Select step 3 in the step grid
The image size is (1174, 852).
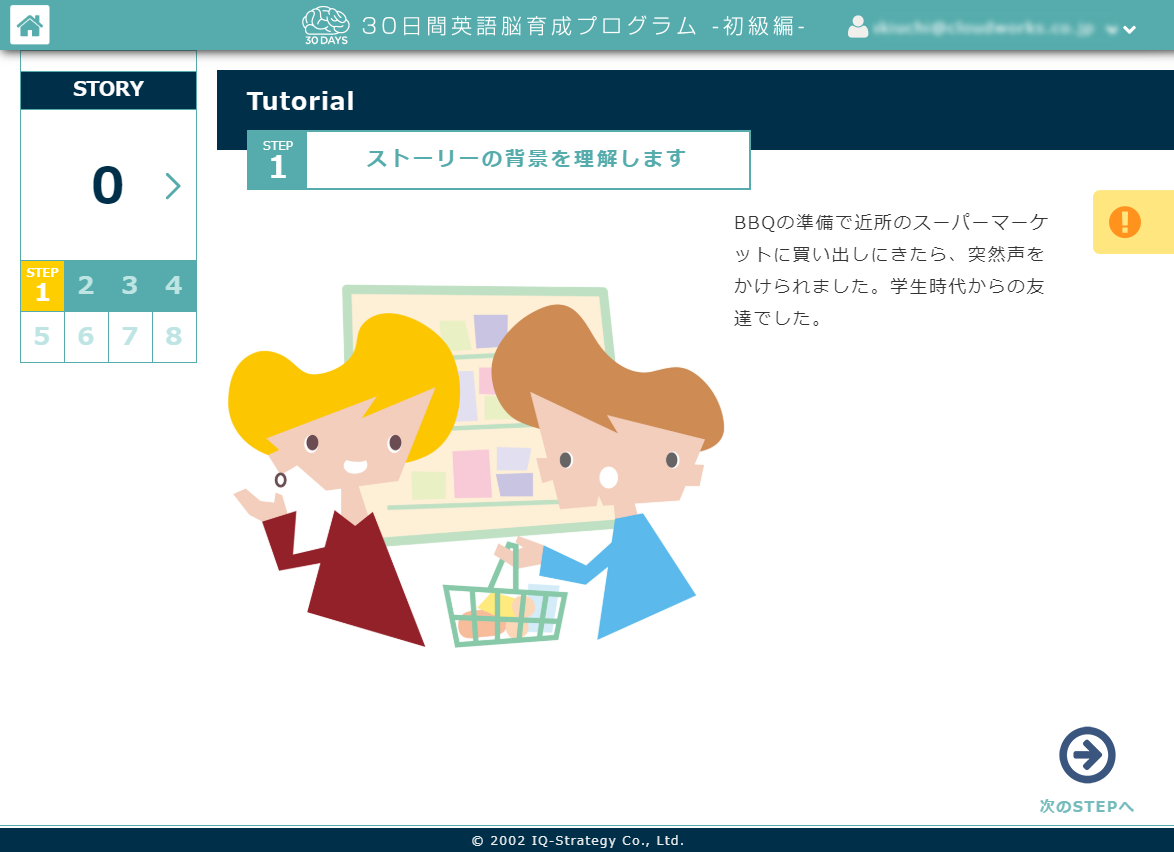coord(130,286)
